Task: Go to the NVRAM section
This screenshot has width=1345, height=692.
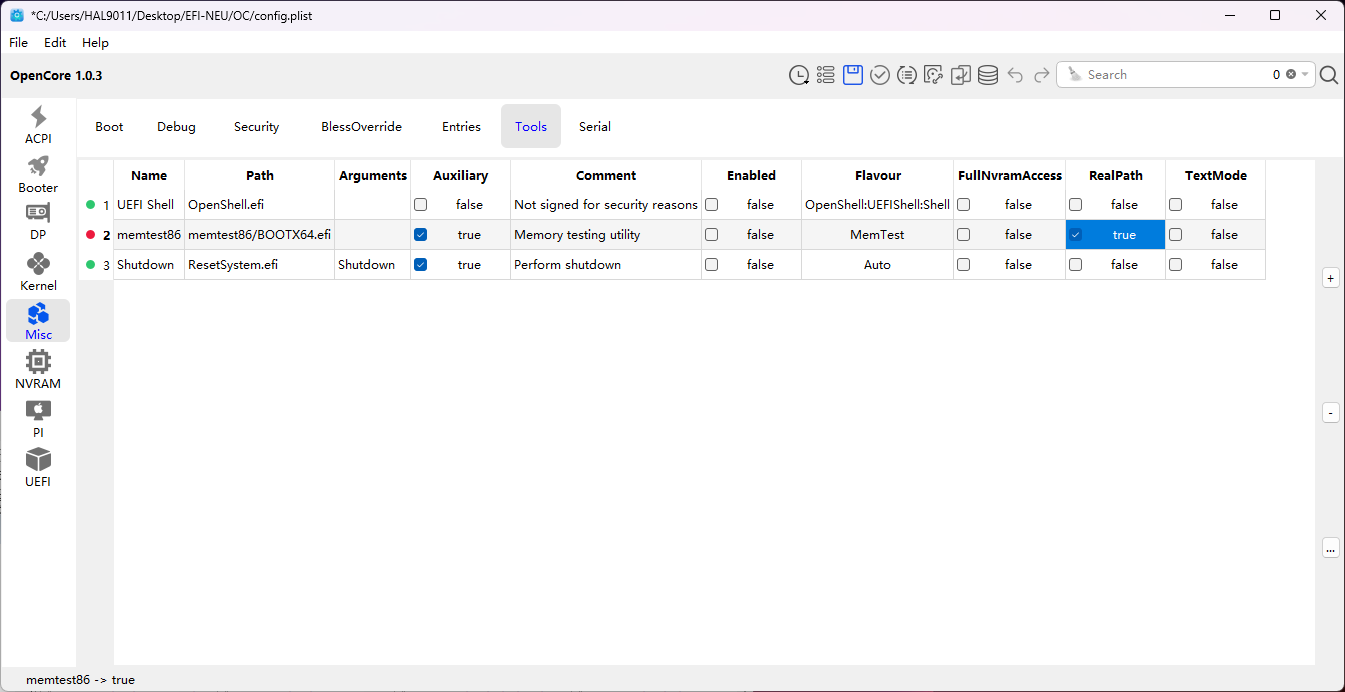Action: tap(38, 371)
